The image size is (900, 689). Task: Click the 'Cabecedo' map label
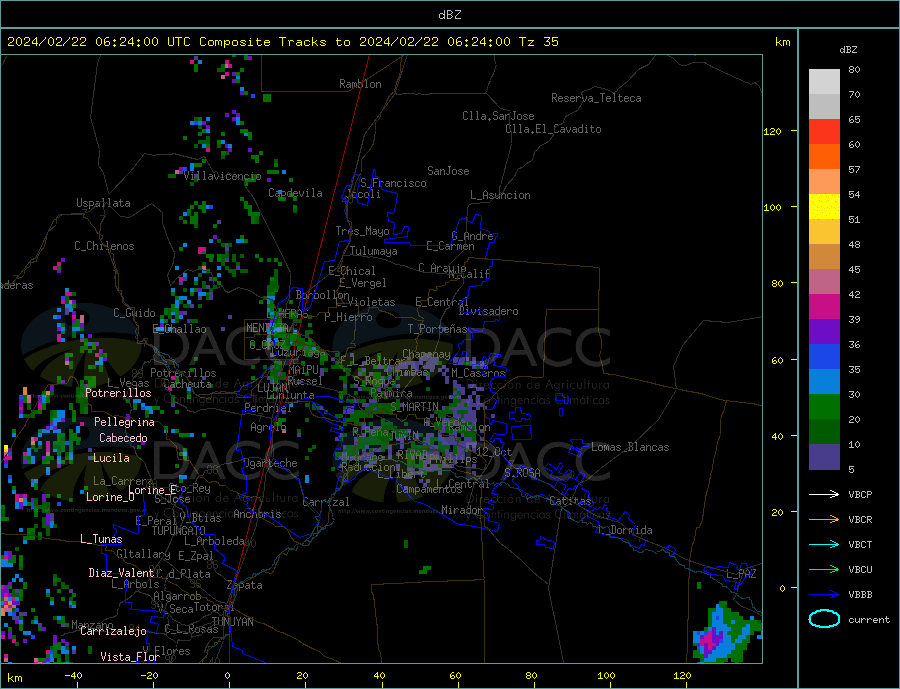(x=123, y=438)
